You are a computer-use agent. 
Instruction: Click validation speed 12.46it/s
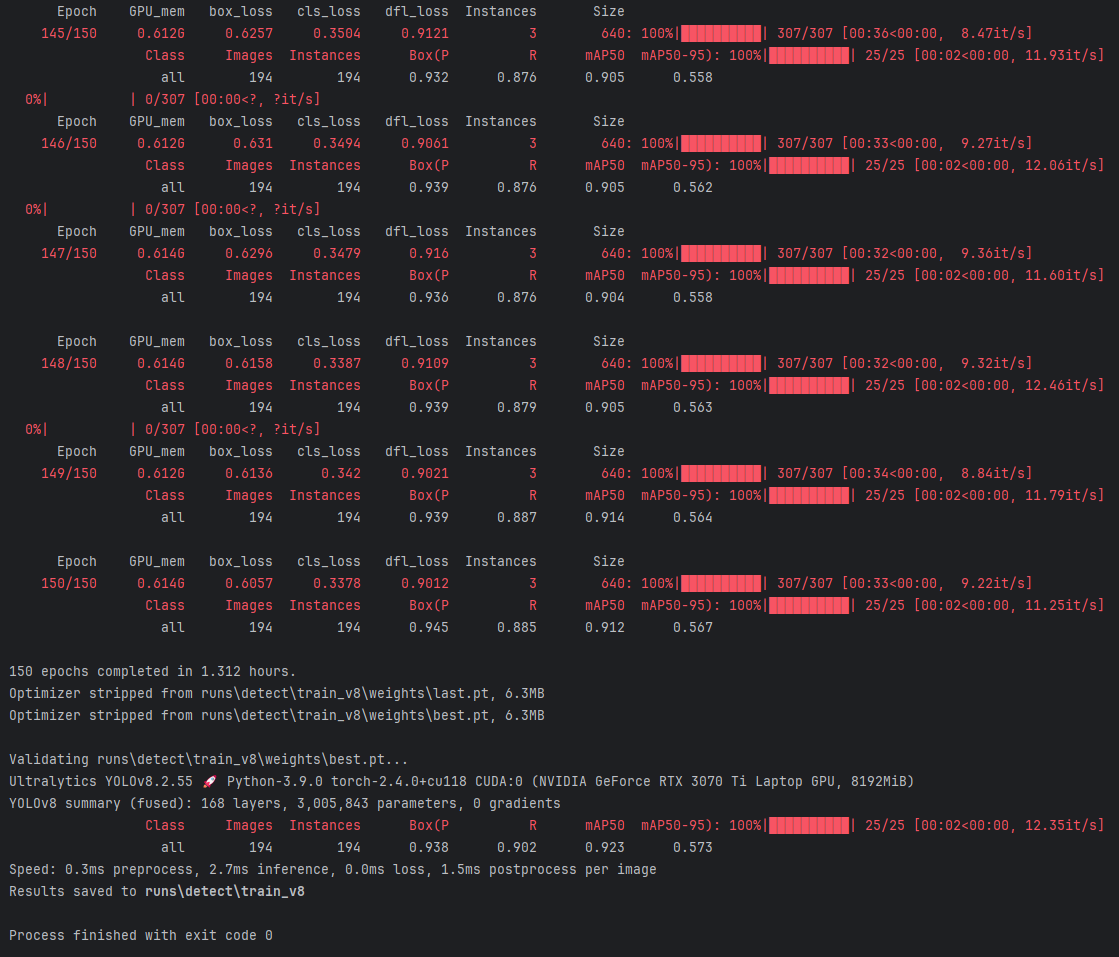click(1060, 385)
